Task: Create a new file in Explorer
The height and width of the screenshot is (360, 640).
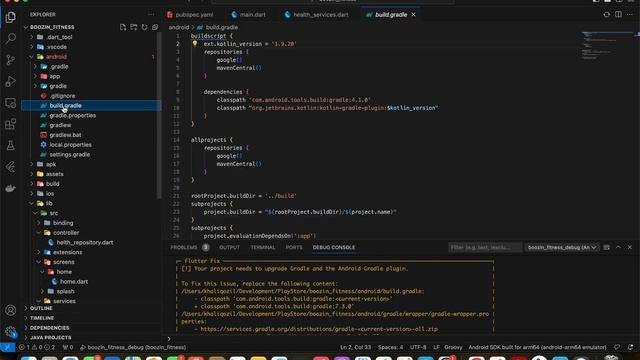Action: (x=123, y=27)
